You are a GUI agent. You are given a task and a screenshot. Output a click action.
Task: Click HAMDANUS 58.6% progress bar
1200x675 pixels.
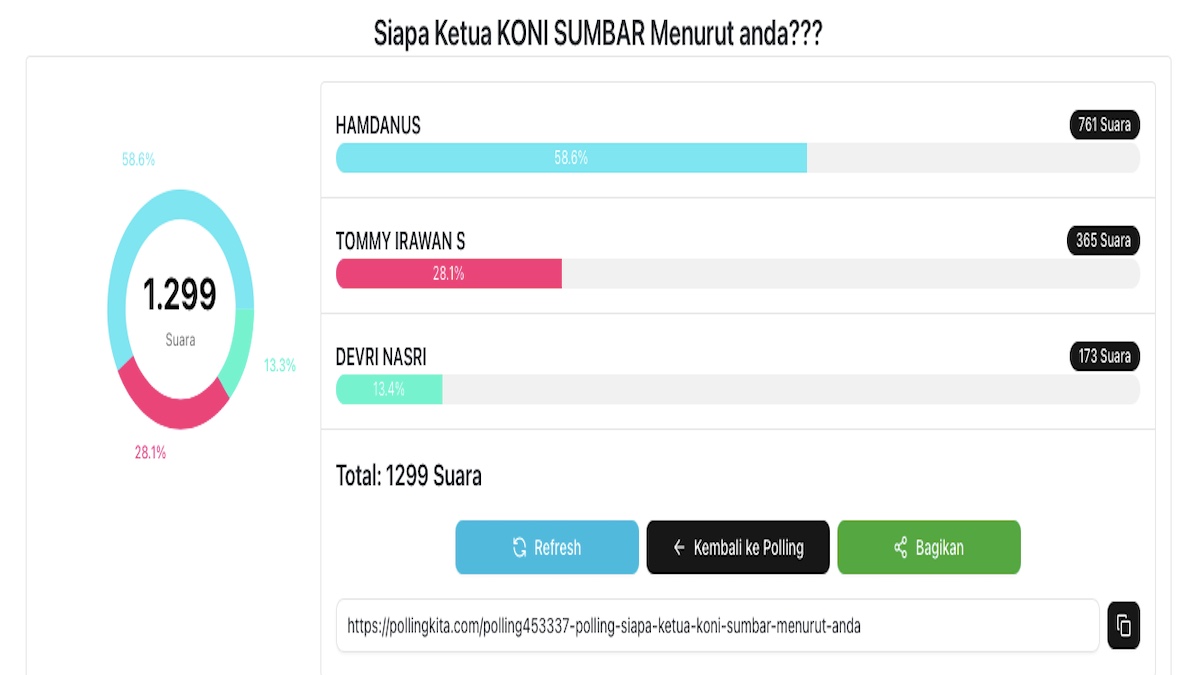(x=571, y=158)
